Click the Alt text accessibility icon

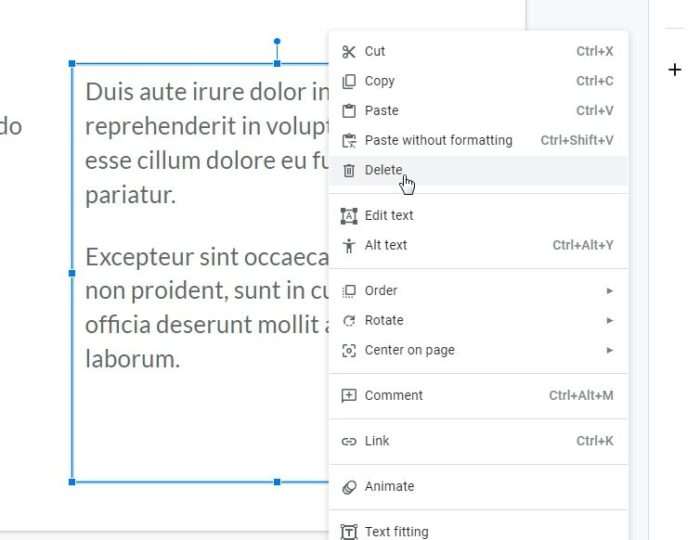(349, 245)
